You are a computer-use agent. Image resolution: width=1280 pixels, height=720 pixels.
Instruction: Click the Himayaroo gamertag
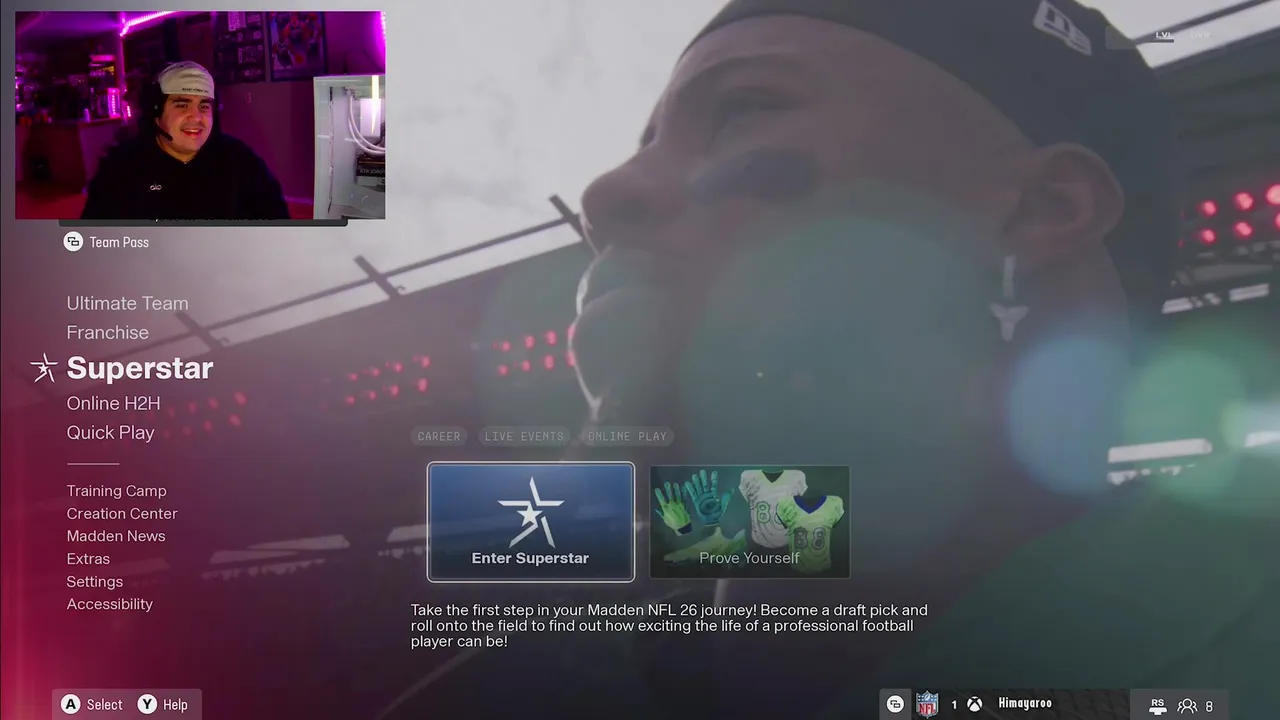(x=1025, y=704)
